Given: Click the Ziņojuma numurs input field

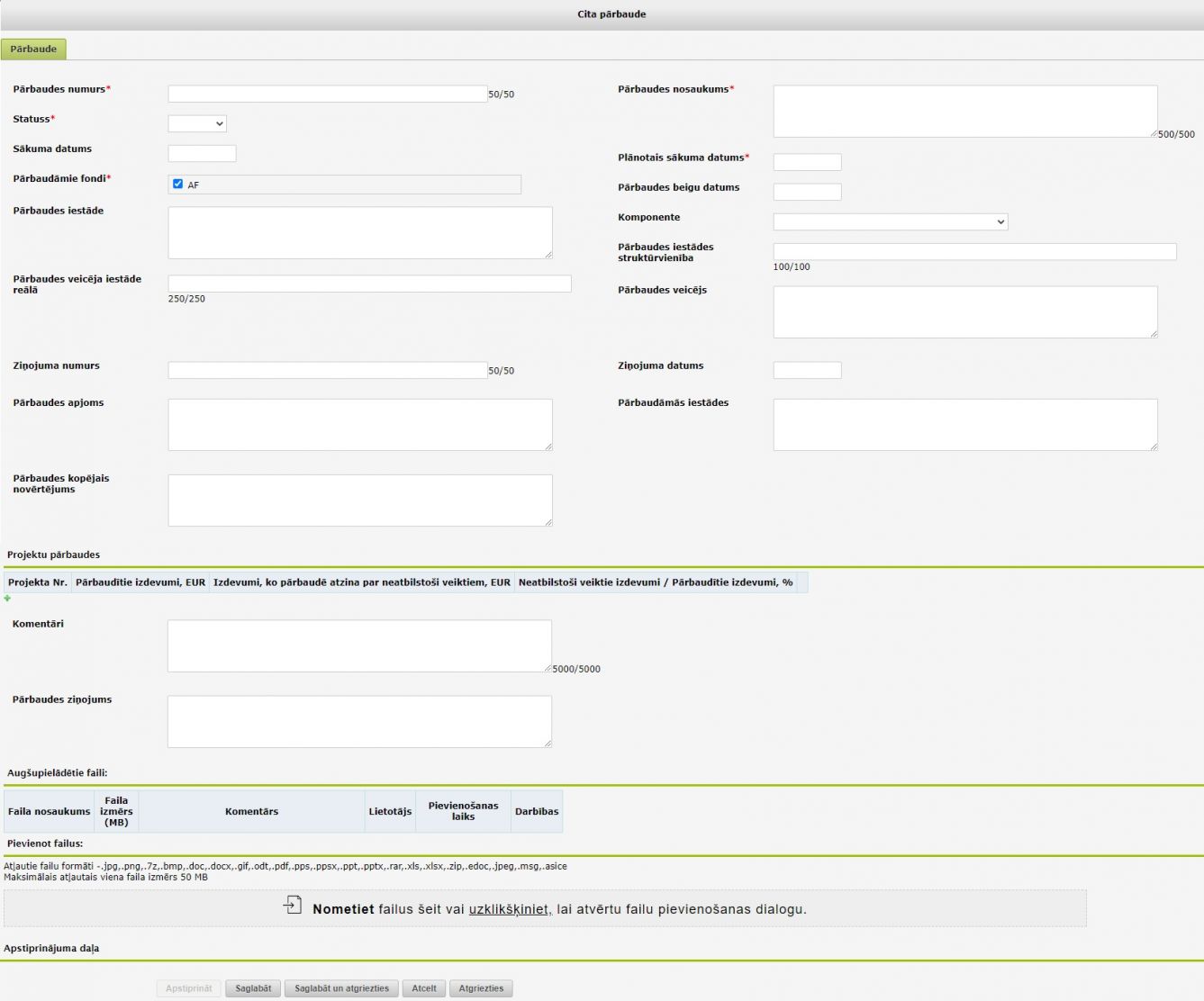Looking at the screenshot, I should pos(328,370).
